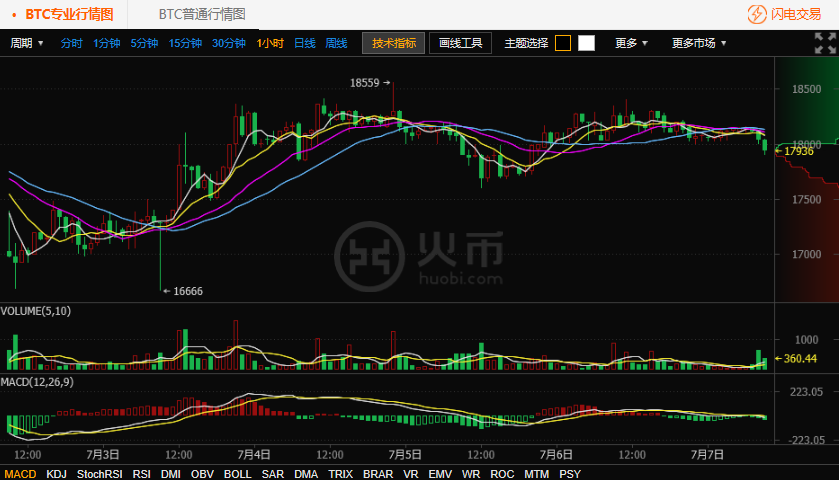Choose the black theme swatch

click(563, 43)
